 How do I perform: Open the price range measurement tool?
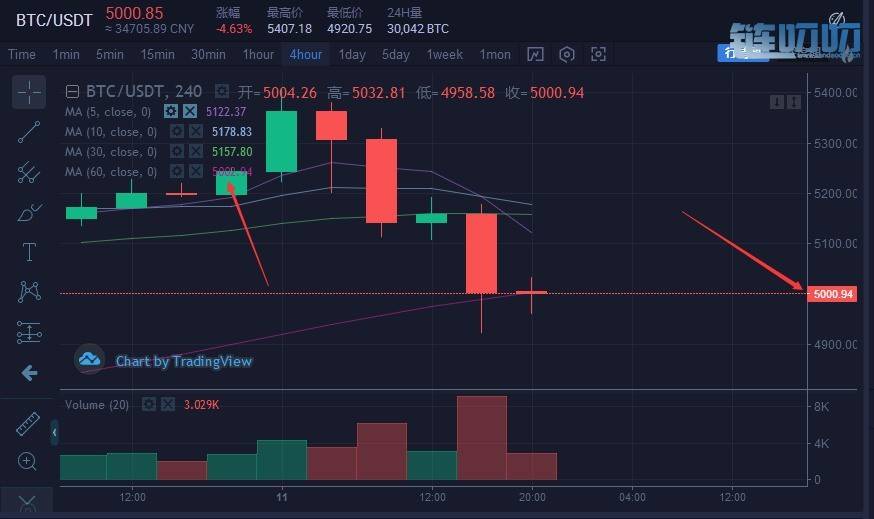tap(29, 332)
